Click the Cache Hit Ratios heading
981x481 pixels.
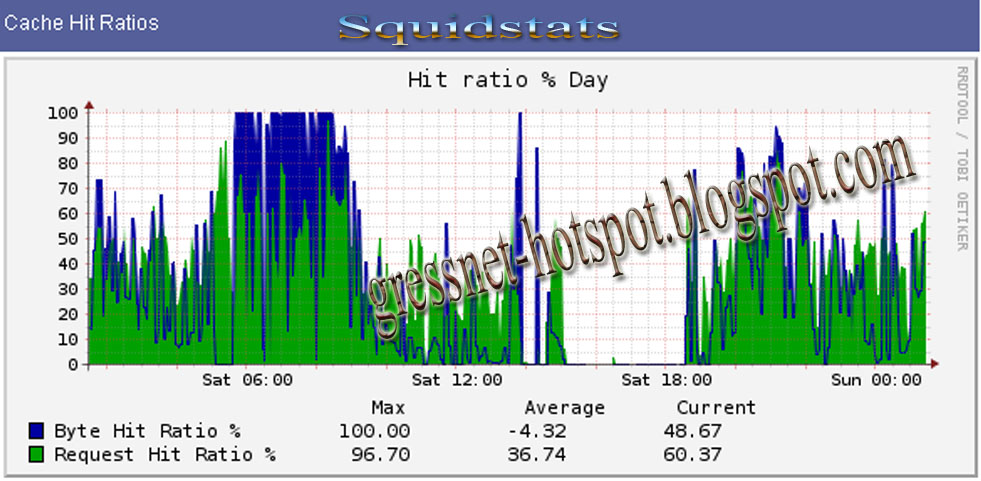point(81,24)
